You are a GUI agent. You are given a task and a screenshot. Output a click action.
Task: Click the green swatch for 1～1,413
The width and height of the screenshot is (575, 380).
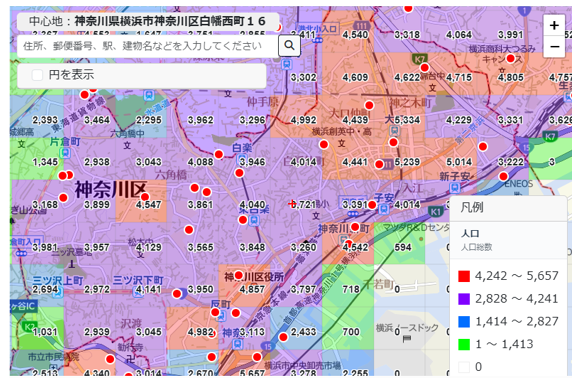(464, 344)
